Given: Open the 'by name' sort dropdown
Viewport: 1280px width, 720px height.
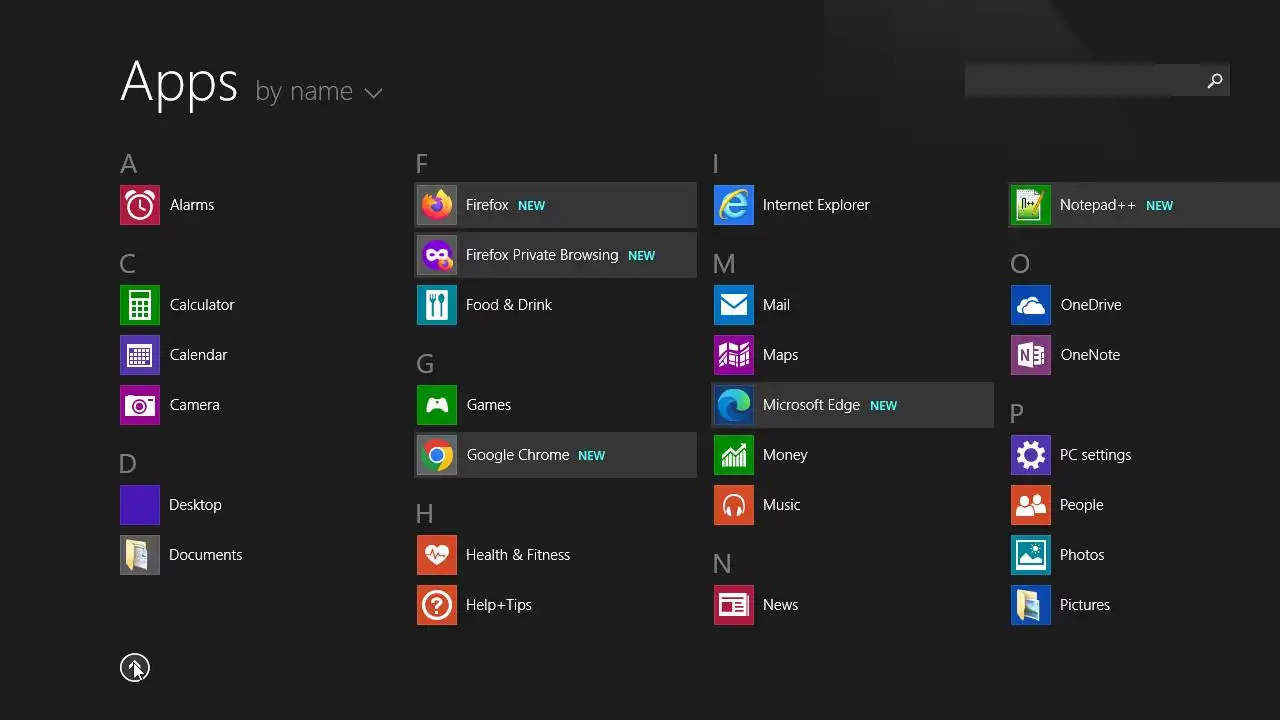Looking at the screenshot, I should click(x=319, y=91).
